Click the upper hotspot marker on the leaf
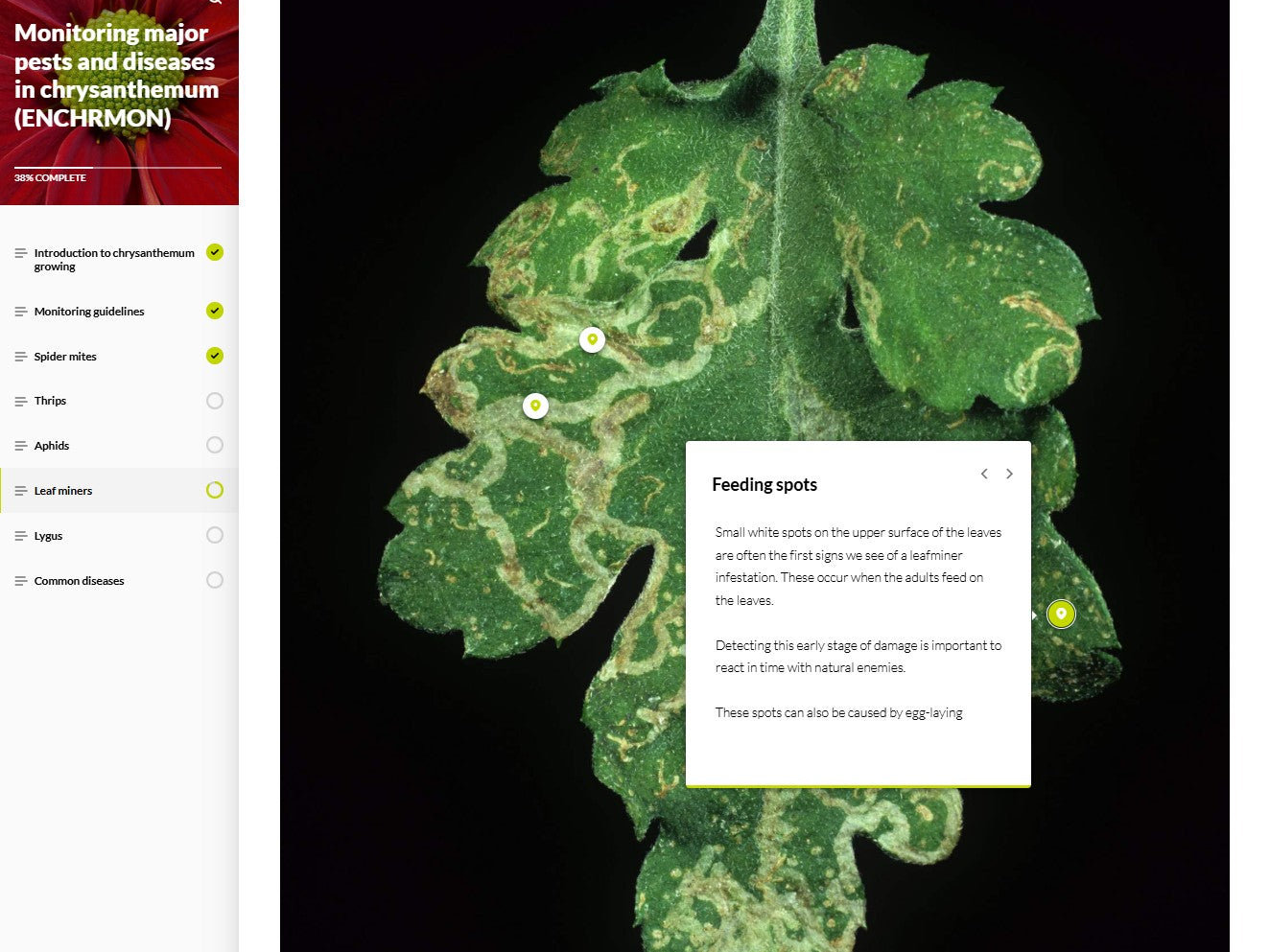This screenshot has width=1270, height=952. [593, 339]
